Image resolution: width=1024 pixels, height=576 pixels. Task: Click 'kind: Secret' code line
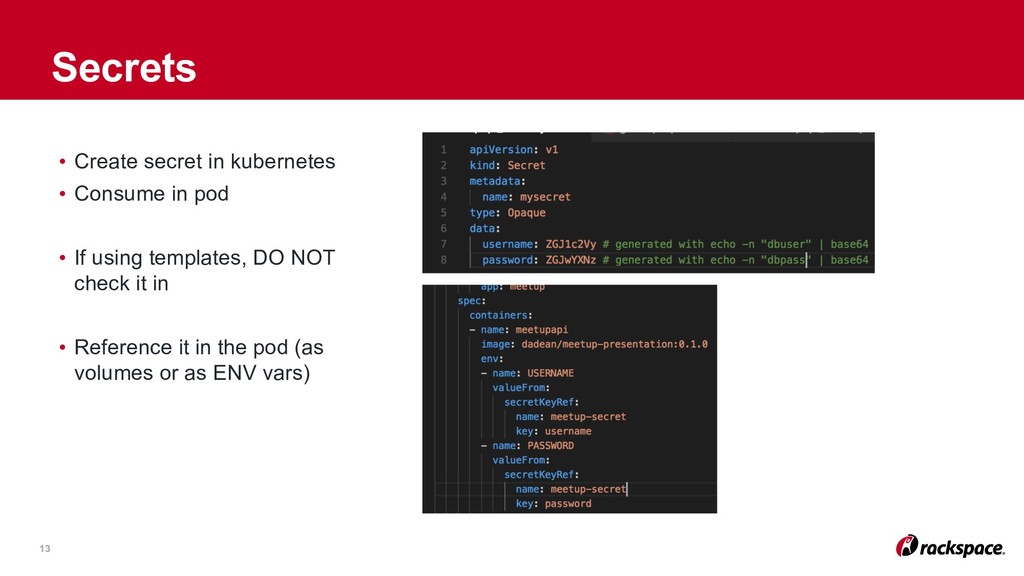coord(507,165)
